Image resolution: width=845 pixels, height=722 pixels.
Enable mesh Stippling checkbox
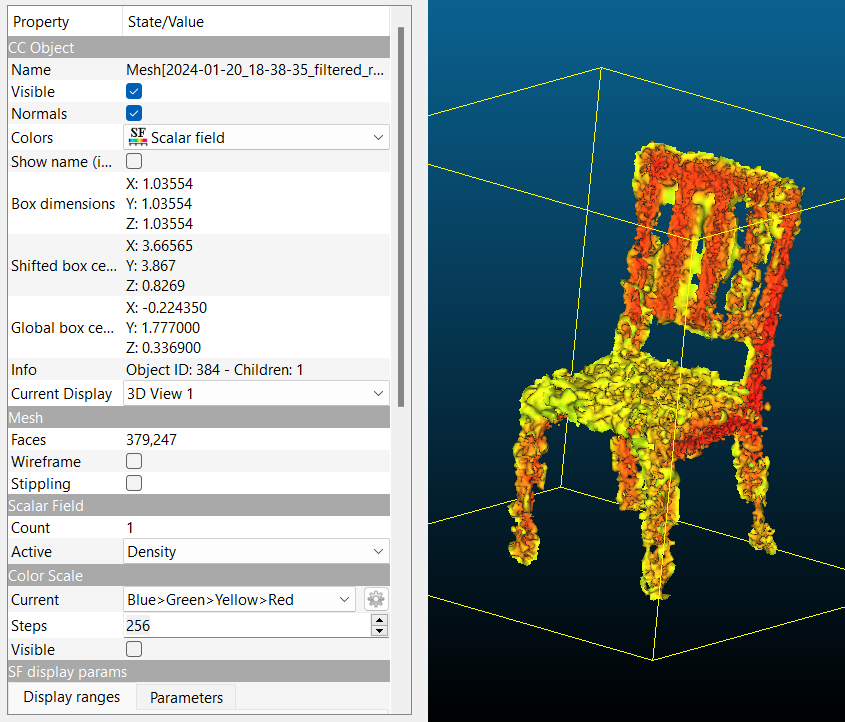pyautogui.click(x=134, y=483)
